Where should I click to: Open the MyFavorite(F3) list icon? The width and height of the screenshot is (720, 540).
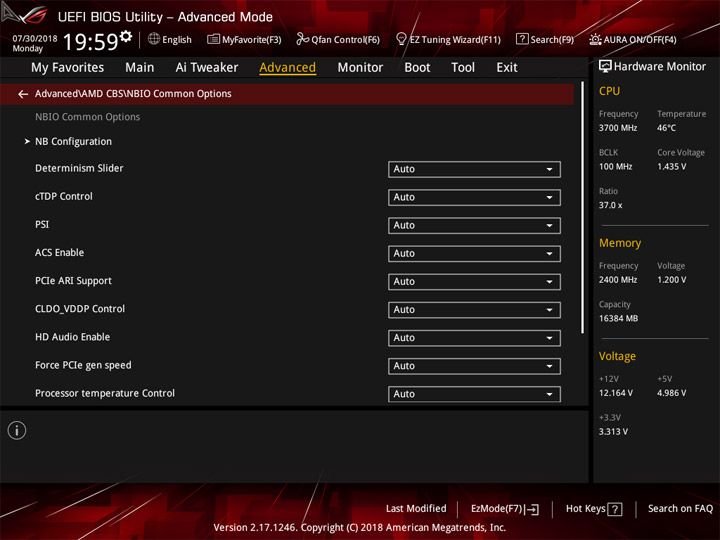[x=213, y=39]
